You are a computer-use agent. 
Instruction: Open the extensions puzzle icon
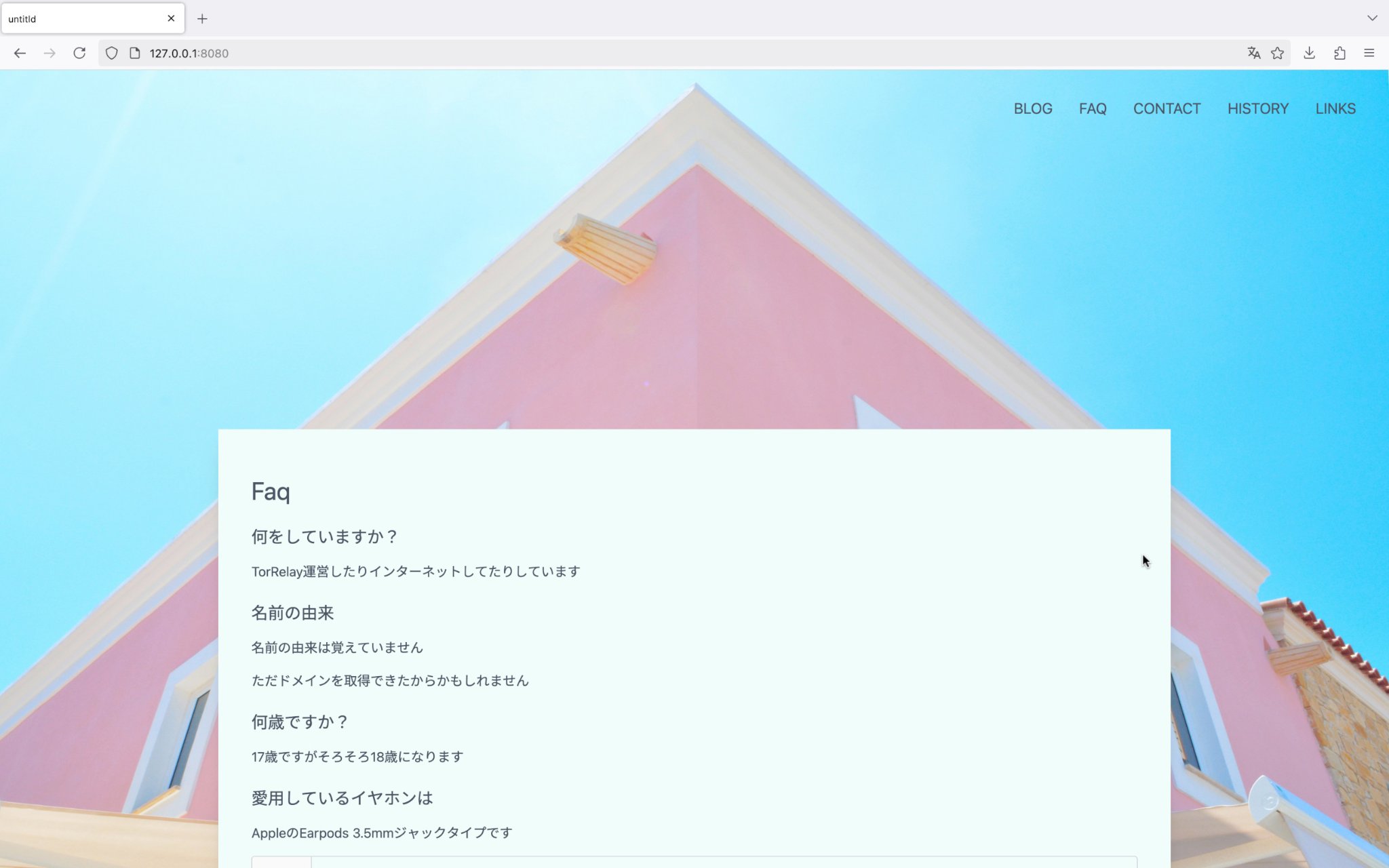(x=1339, y=53)
